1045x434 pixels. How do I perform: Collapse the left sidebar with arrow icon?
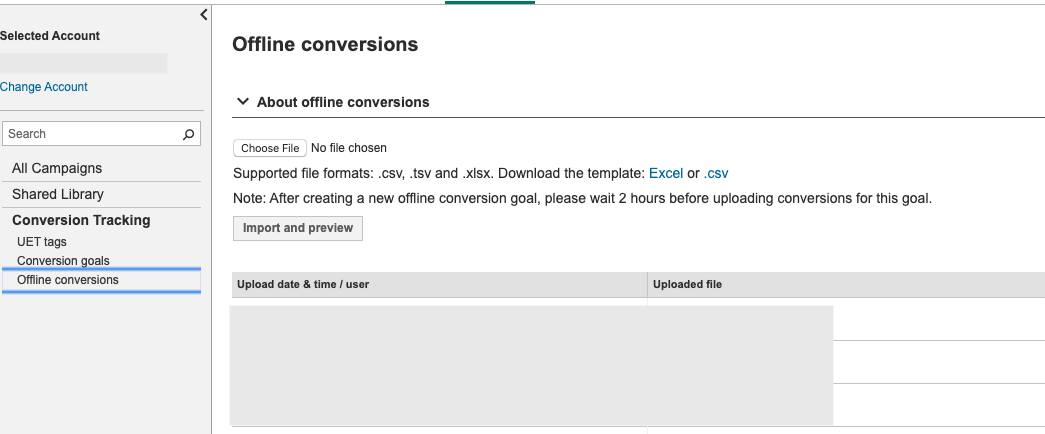click(204, 15)
